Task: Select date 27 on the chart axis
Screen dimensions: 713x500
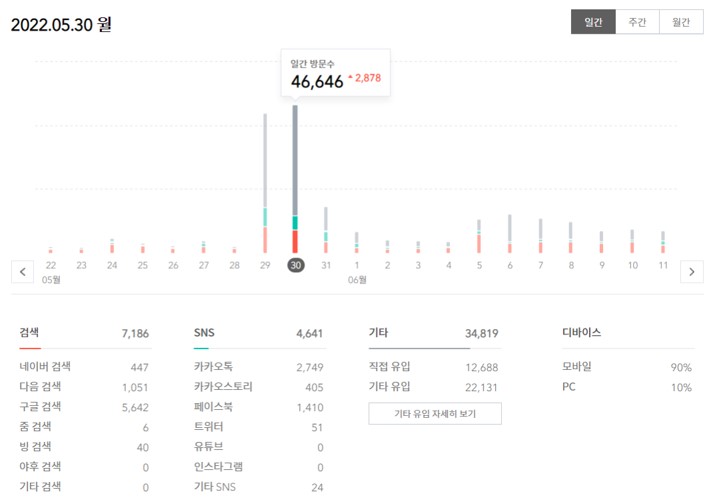Action: pos(204,265)
